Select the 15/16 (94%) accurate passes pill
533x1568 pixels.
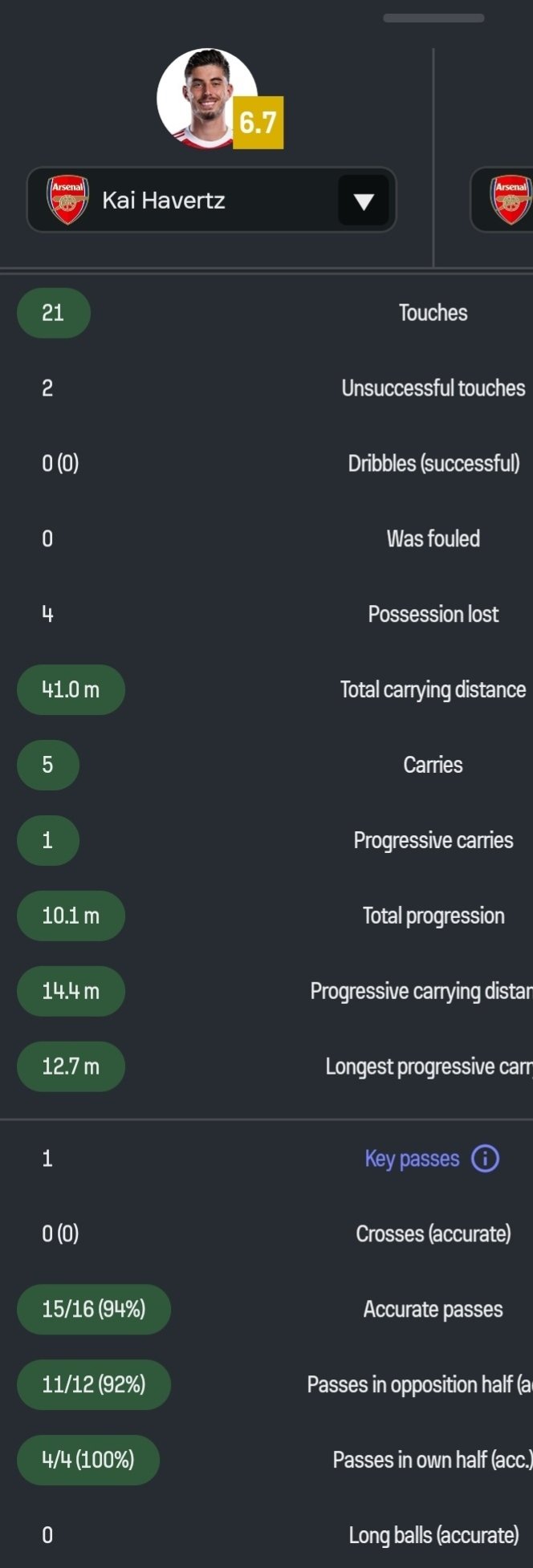click(93, 1309)
